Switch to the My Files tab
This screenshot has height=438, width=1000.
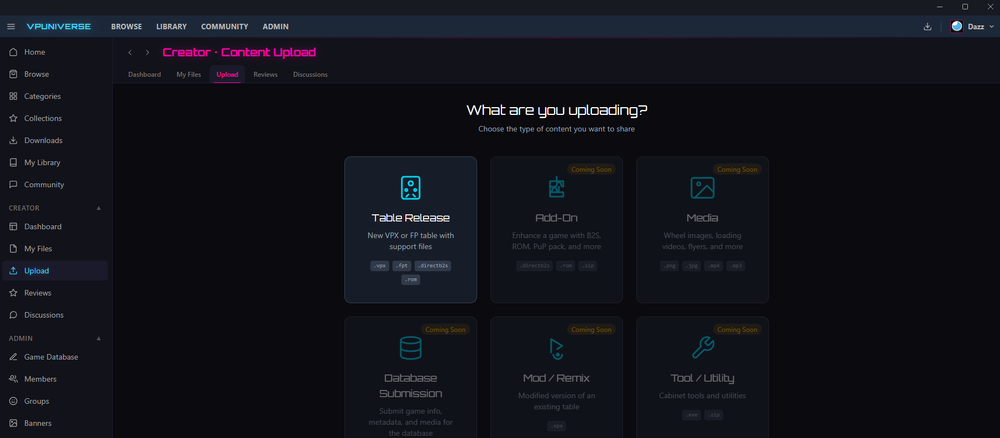(189, 75)
